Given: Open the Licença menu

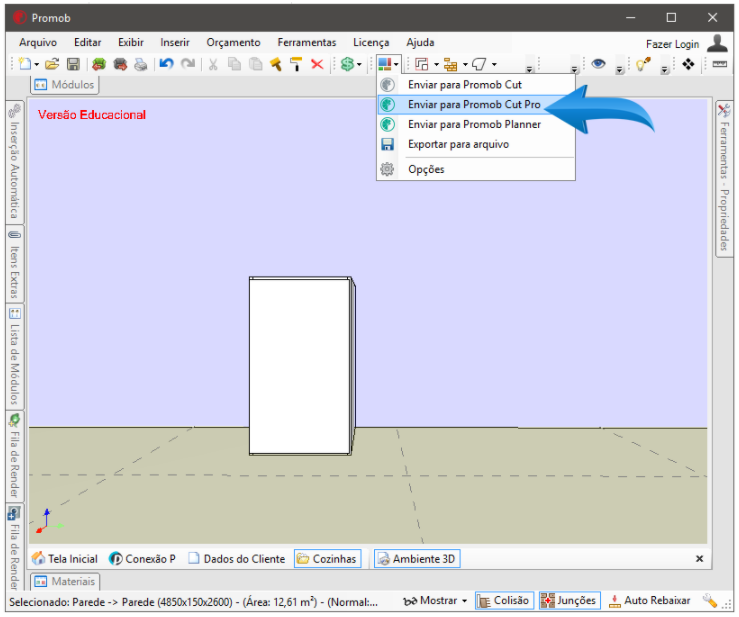Looking at the screenshot, I should point(371,42).
